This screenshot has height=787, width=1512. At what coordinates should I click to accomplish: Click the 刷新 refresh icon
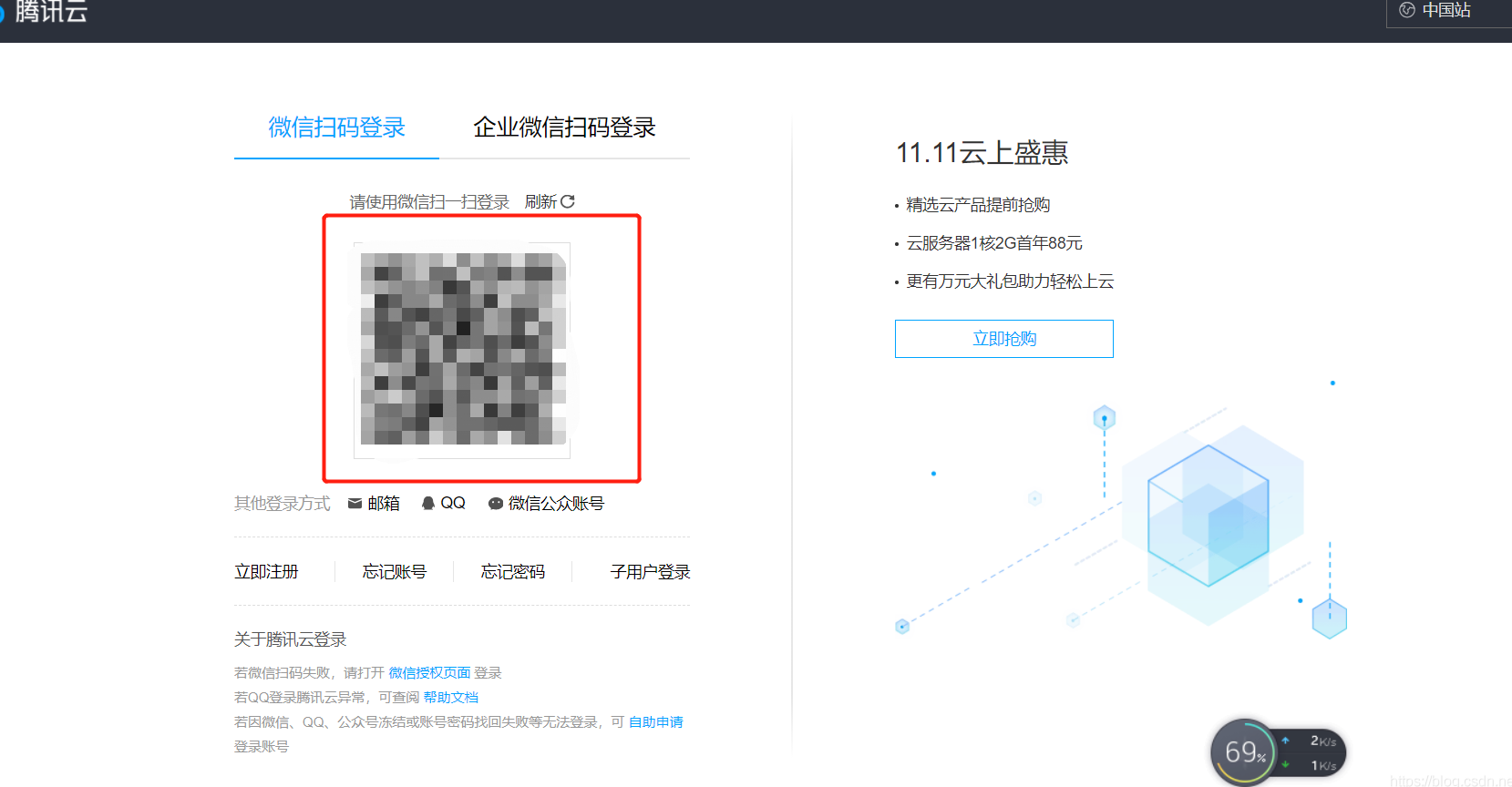[x=568, y=201]
